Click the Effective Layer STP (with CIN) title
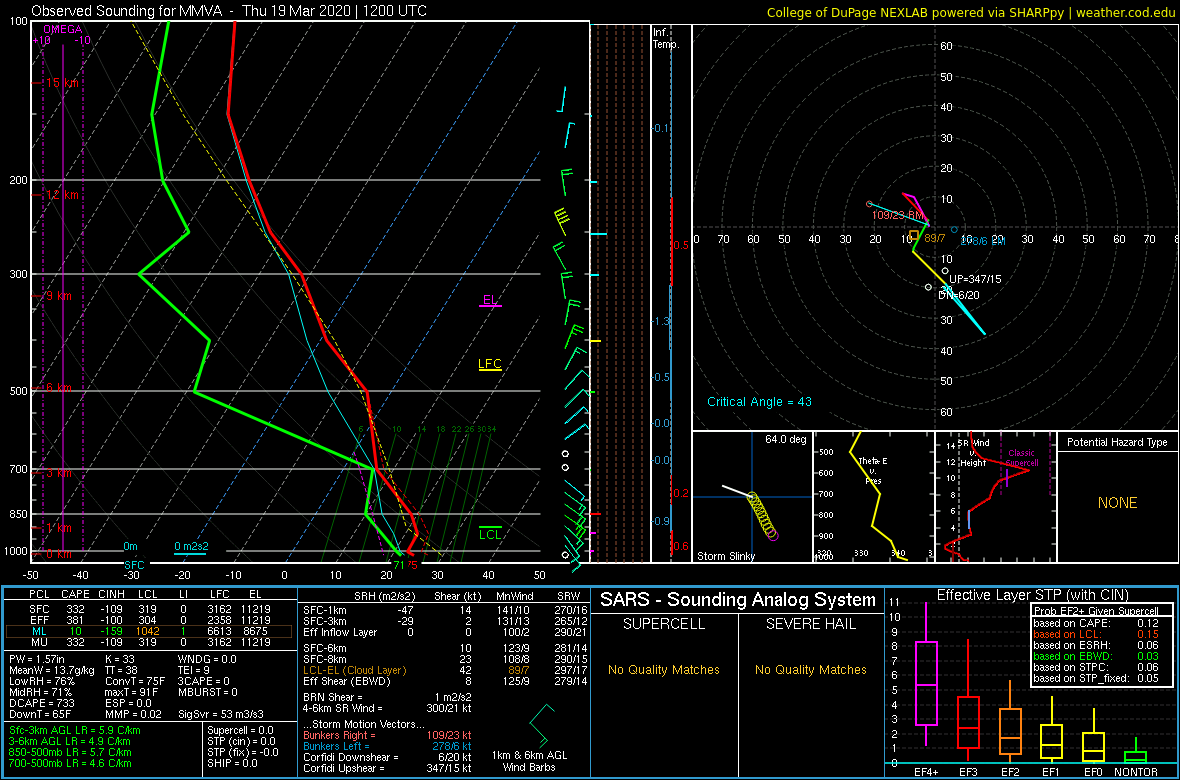This screenshot has width=1180, height=780. click(x=1031, y=596)
